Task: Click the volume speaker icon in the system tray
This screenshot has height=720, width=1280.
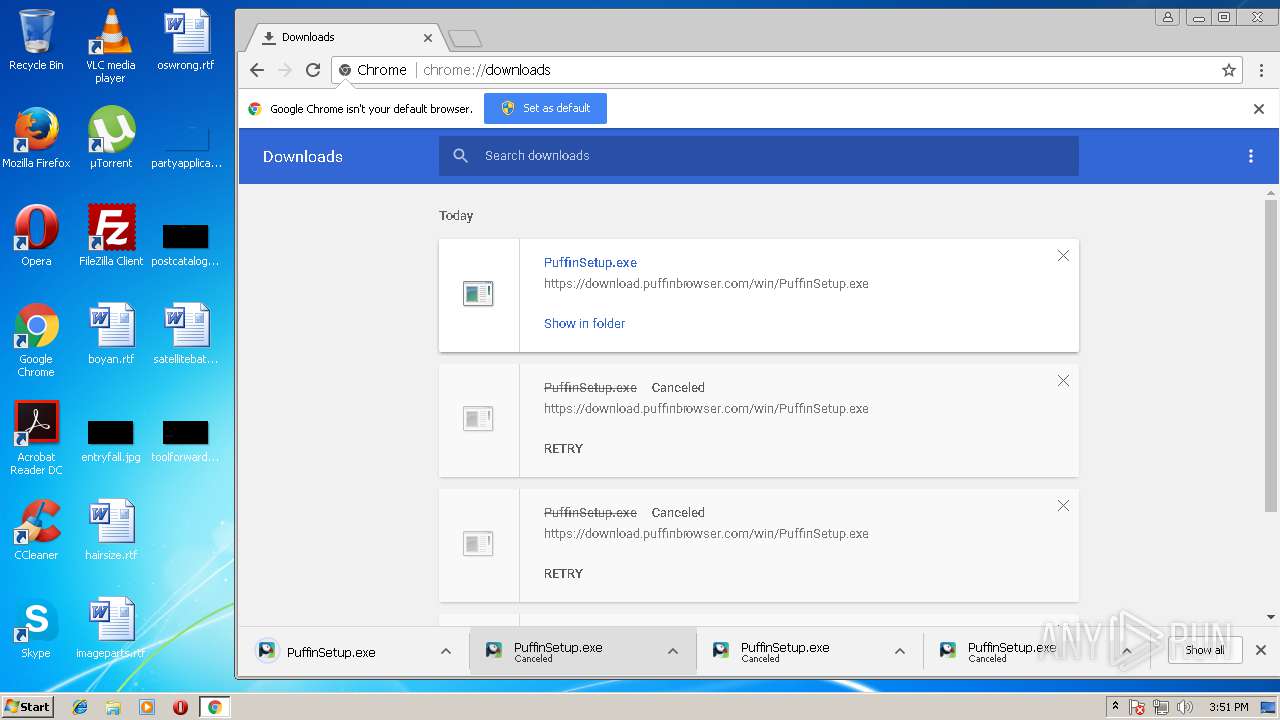Action: pos(1185,707)
